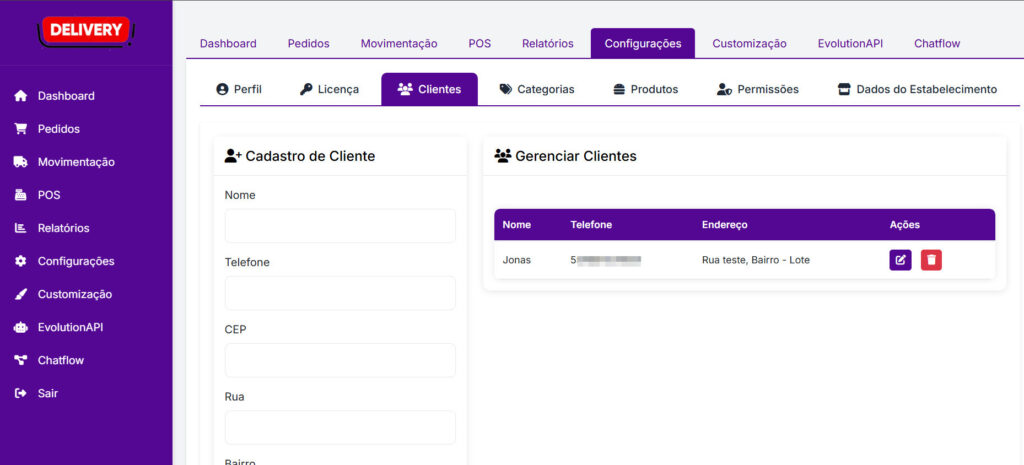Open the Customização top tab
Image resolution: width=1024 pixels, height=465 pixels.
click(749, 44)
